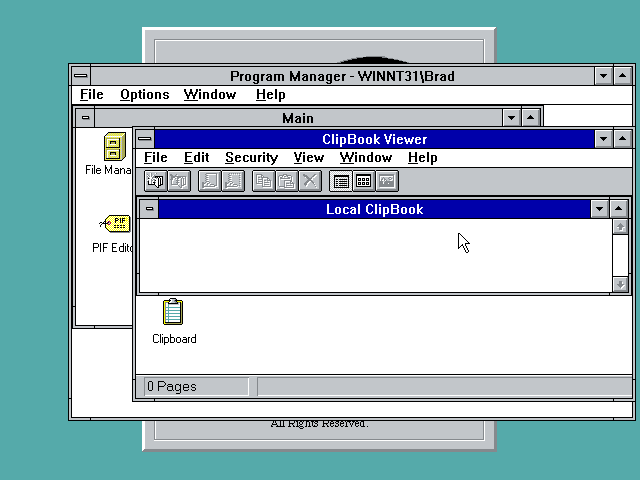Click the ClipBook Viewer title bar
The height and width of the screenshot is (480, 640).
coord(374,139)
